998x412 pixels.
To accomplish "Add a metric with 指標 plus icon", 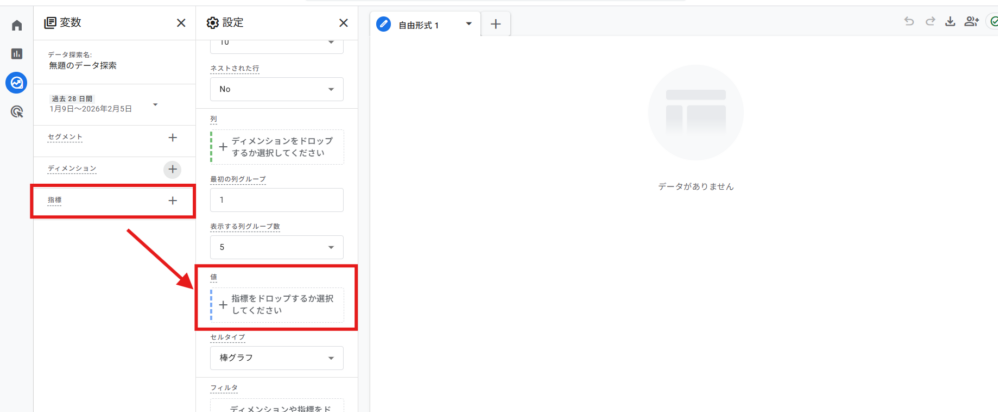I will click(x=172, y=201).
